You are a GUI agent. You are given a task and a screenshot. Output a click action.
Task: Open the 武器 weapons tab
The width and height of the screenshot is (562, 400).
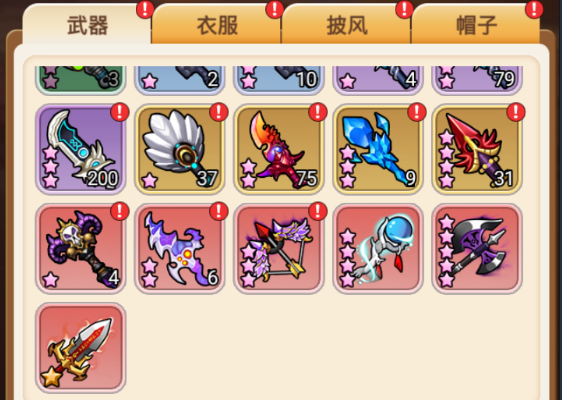point(87,24)
